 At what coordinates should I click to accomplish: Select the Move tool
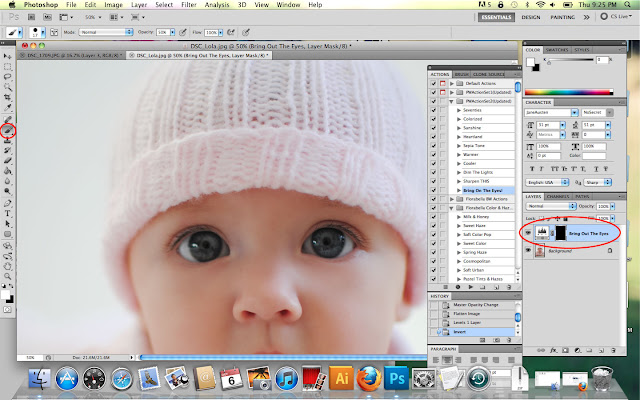click(x=7, y=56)
